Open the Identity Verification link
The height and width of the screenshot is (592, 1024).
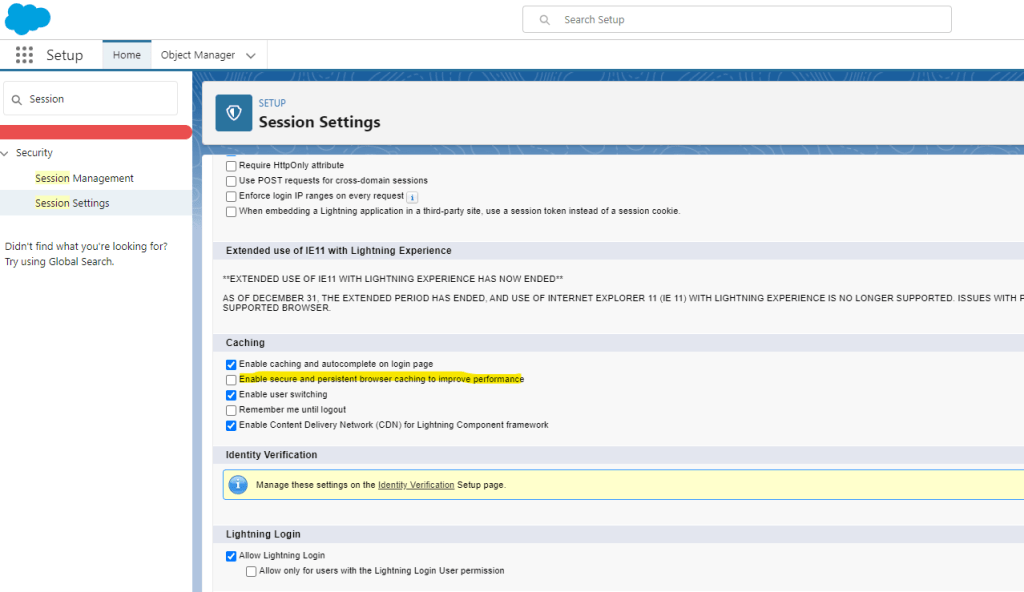click(x=416, y=485)
